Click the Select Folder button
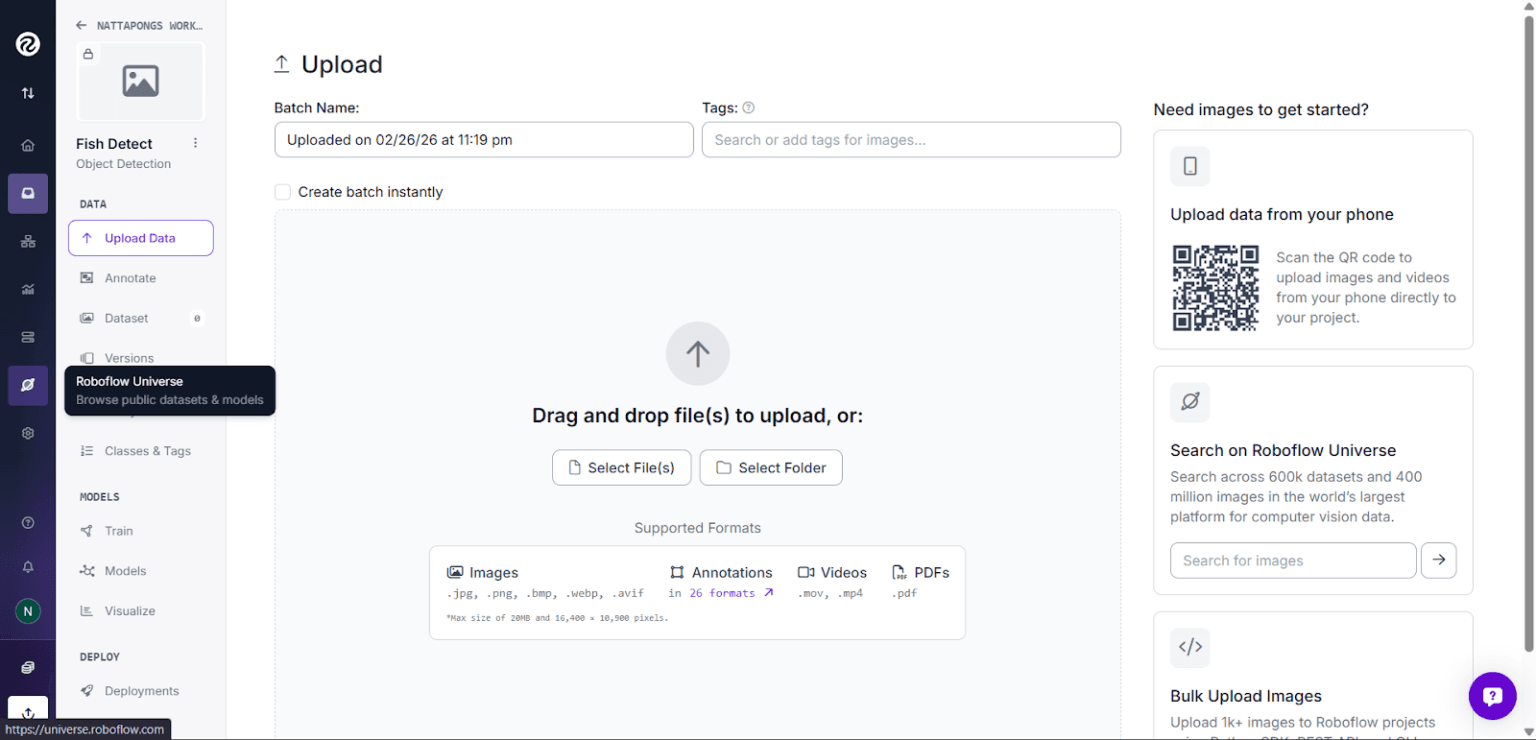This screenshot has width=1536, height=740. point(771,467)
